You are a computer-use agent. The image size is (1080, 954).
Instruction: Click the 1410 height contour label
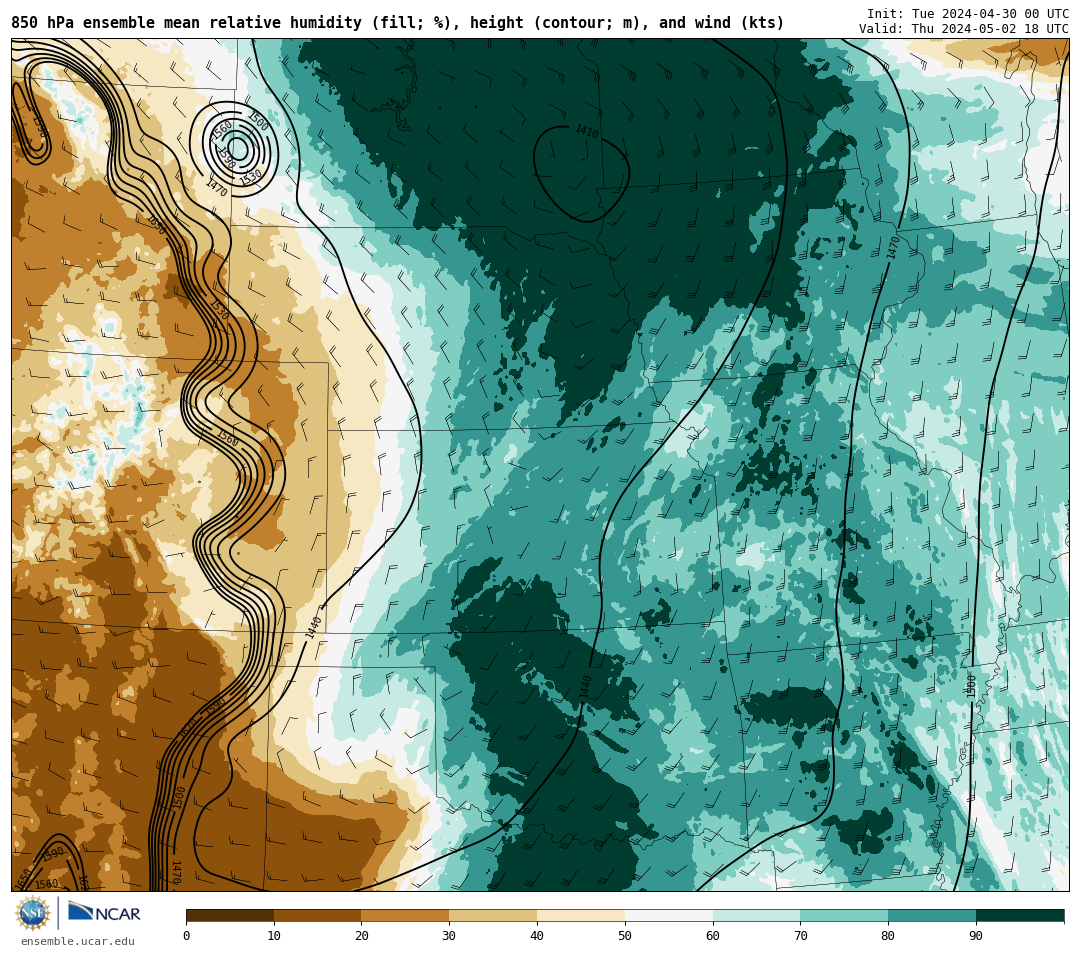point(587,131)
